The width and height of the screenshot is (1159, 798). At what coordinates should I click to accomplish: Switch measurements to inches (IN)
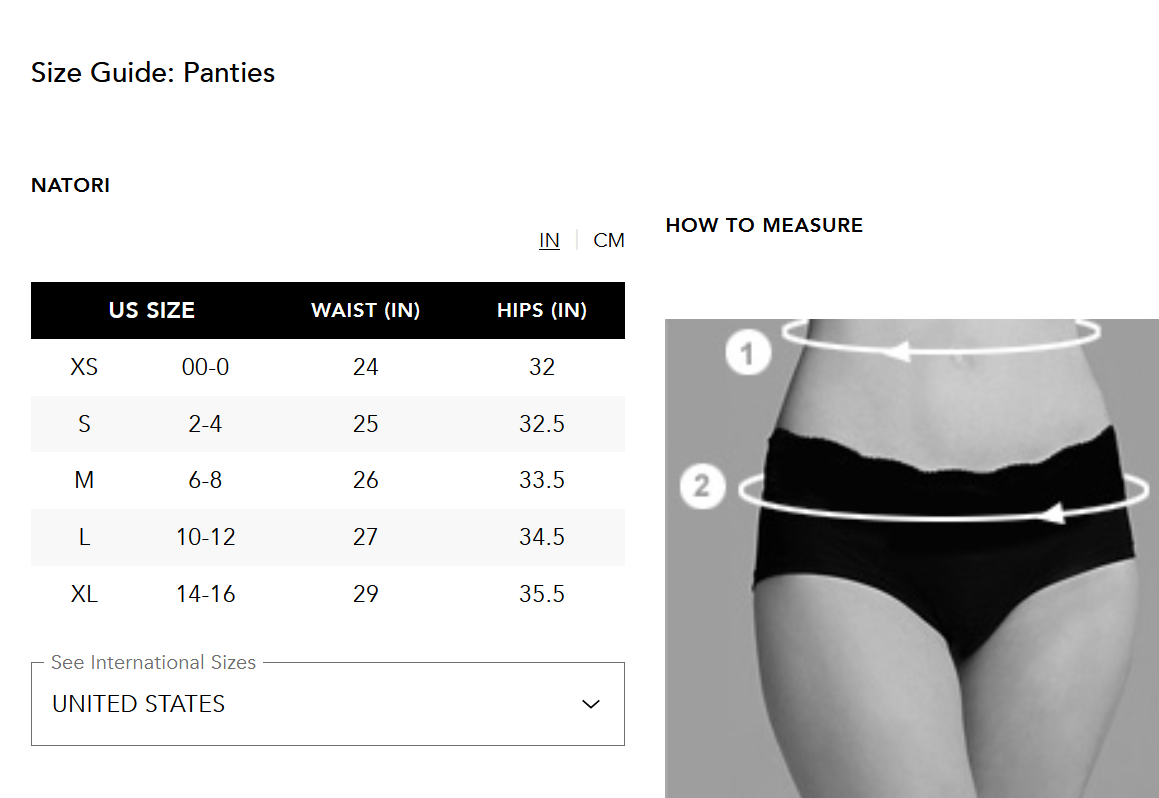(549, 241)
